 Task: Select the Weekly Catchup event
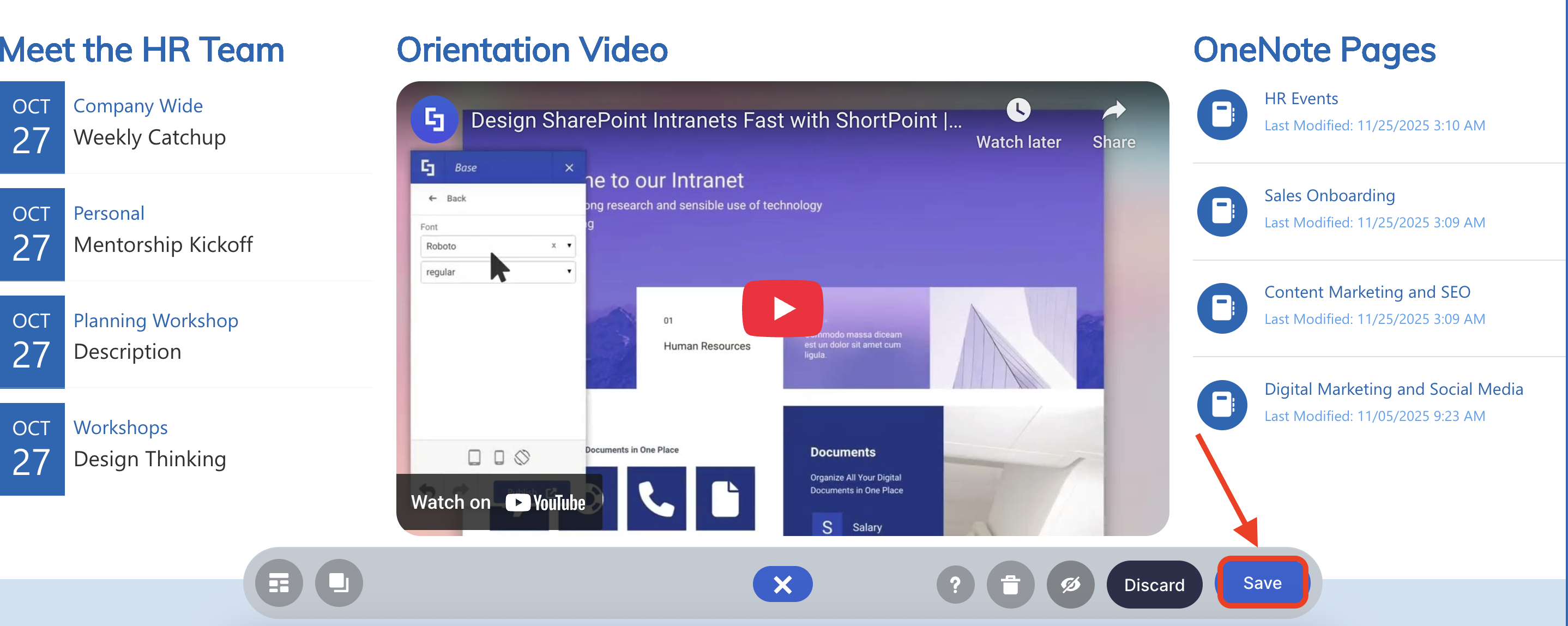[x=150, y=137]
